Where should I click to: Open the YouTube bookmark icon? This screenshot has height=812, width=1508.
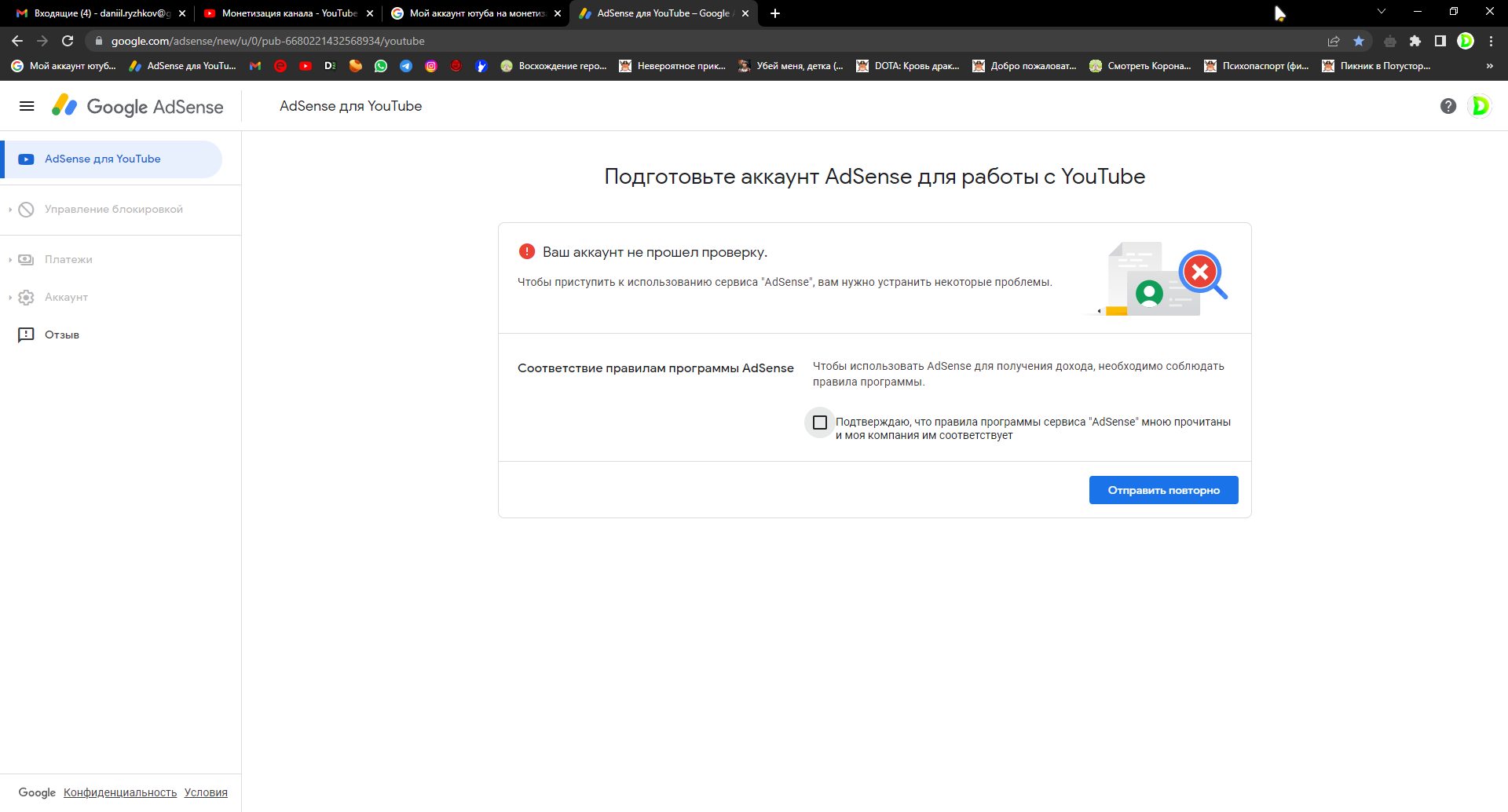(x=306, y=66)
